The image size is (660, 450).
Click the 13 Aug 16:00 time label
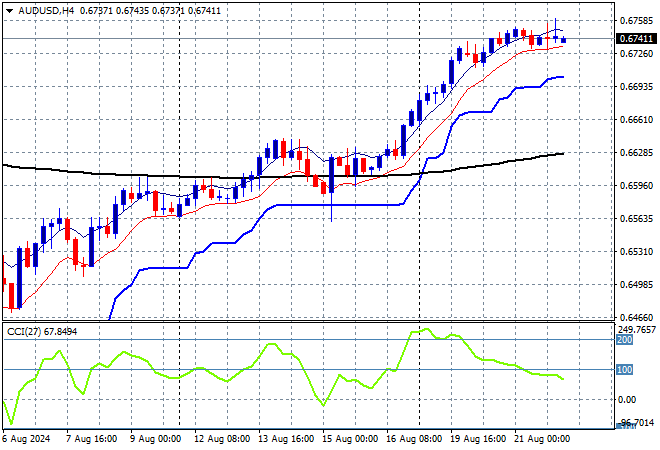pyautogui.click(x=286, y=439)
